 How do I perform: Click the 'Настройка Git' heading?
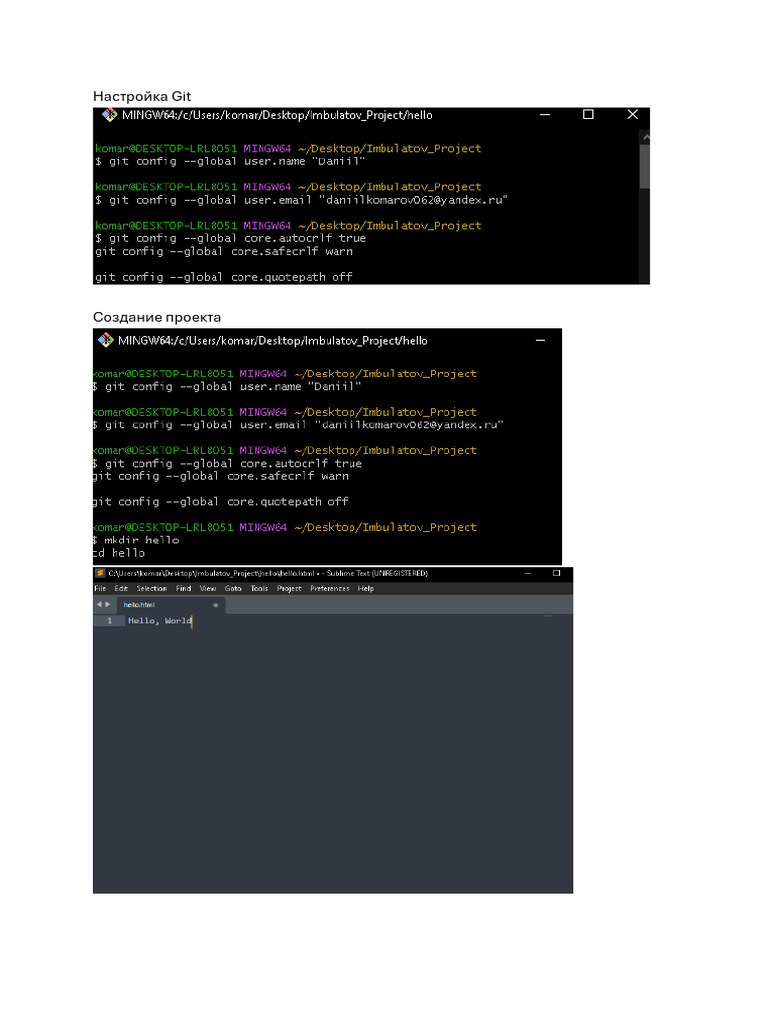[x=142, y=97]
